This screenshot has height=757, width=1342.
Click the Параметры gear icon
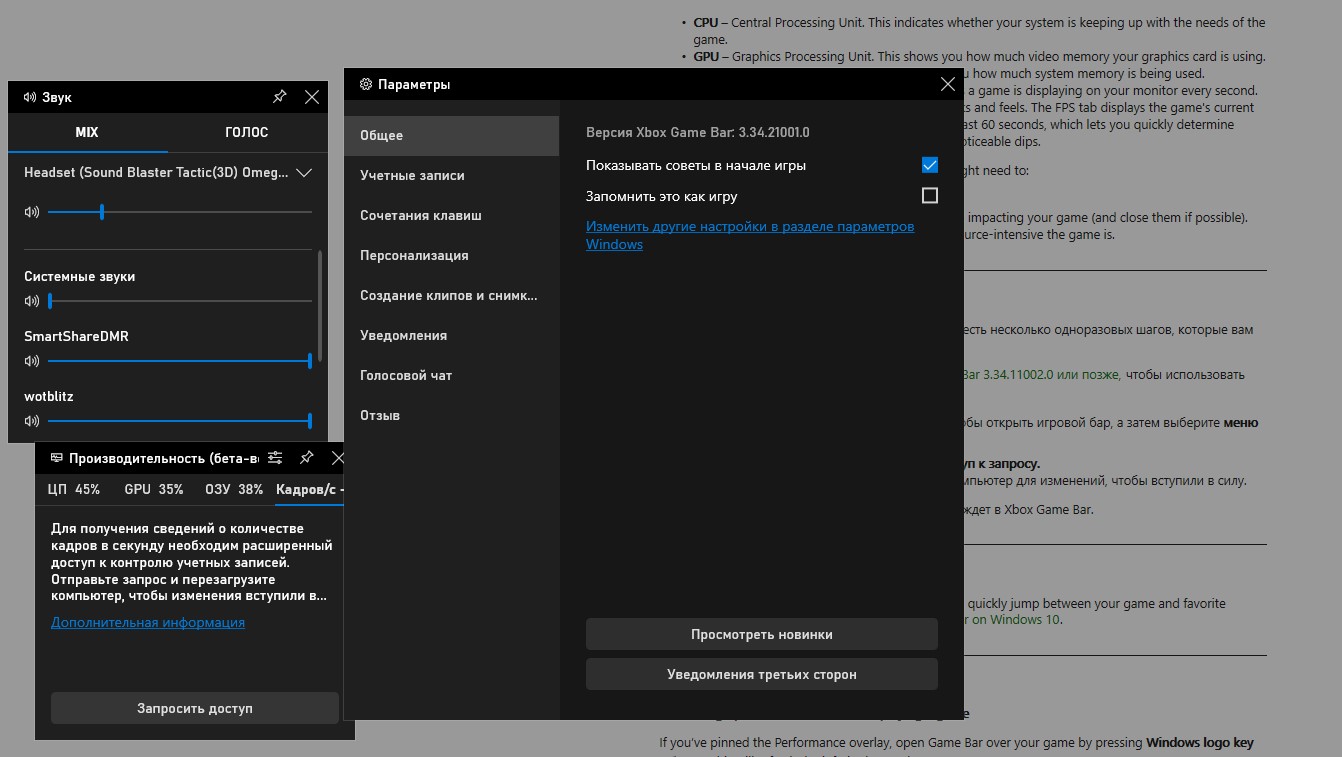coord(366,85)
